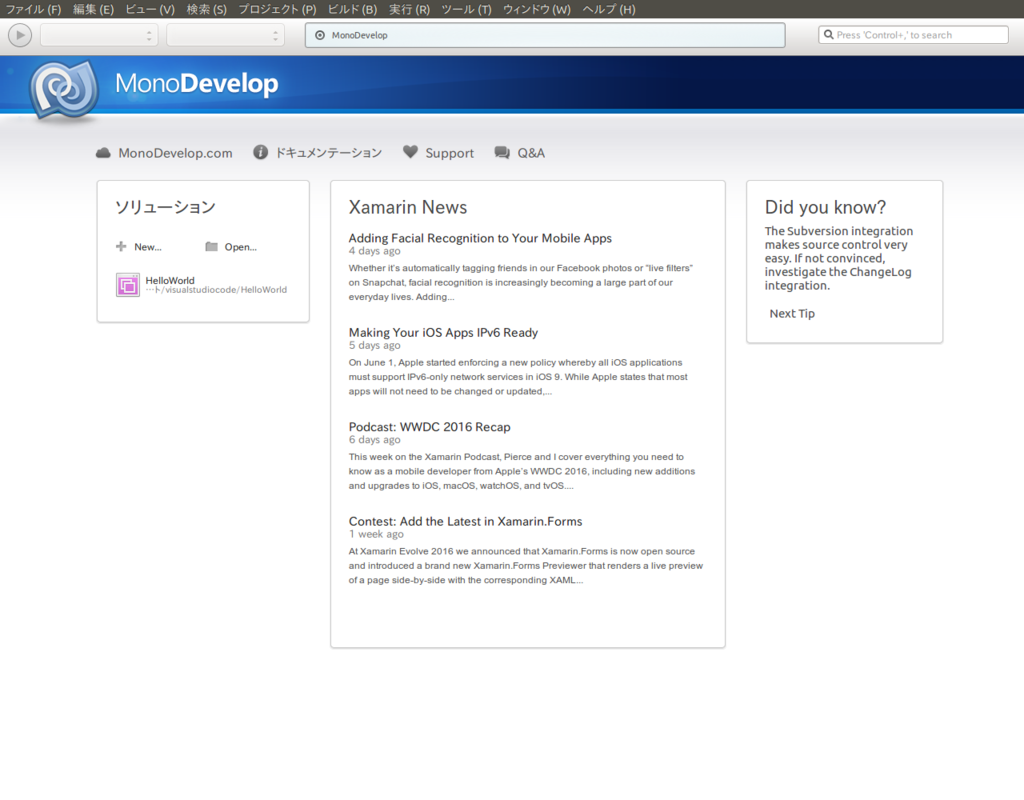
Task: Click the '4 days ago' timestamp
Action: [375, 251]
